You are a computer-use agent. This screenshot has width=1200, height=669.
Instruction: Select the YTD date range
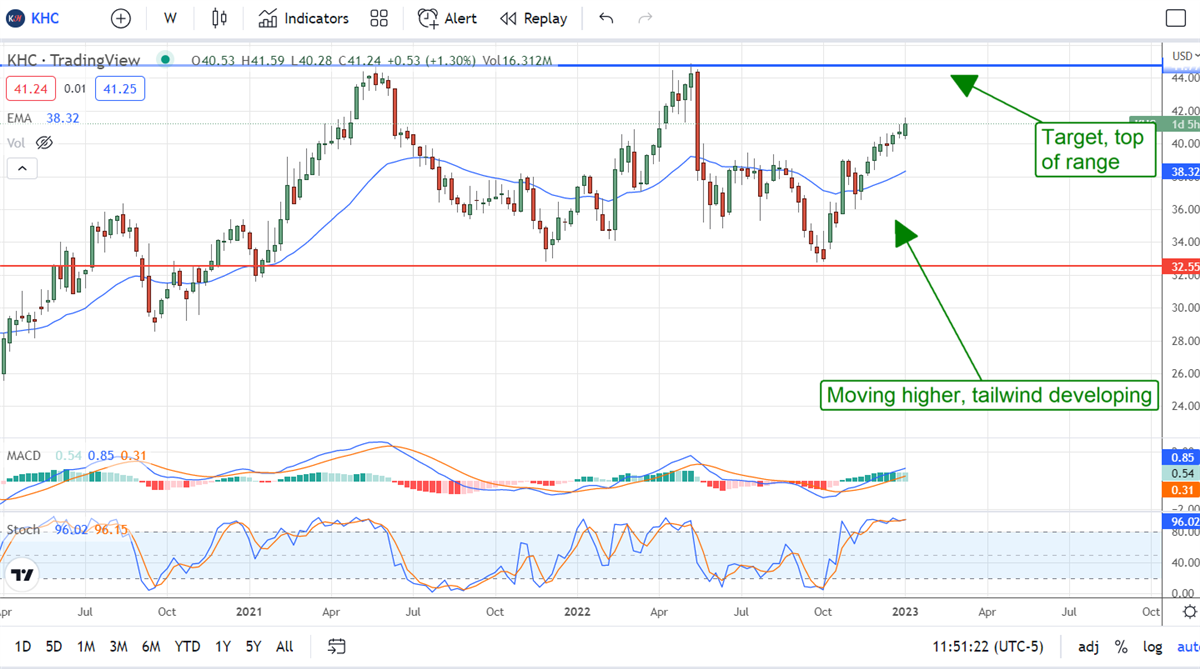pos(187,646)
